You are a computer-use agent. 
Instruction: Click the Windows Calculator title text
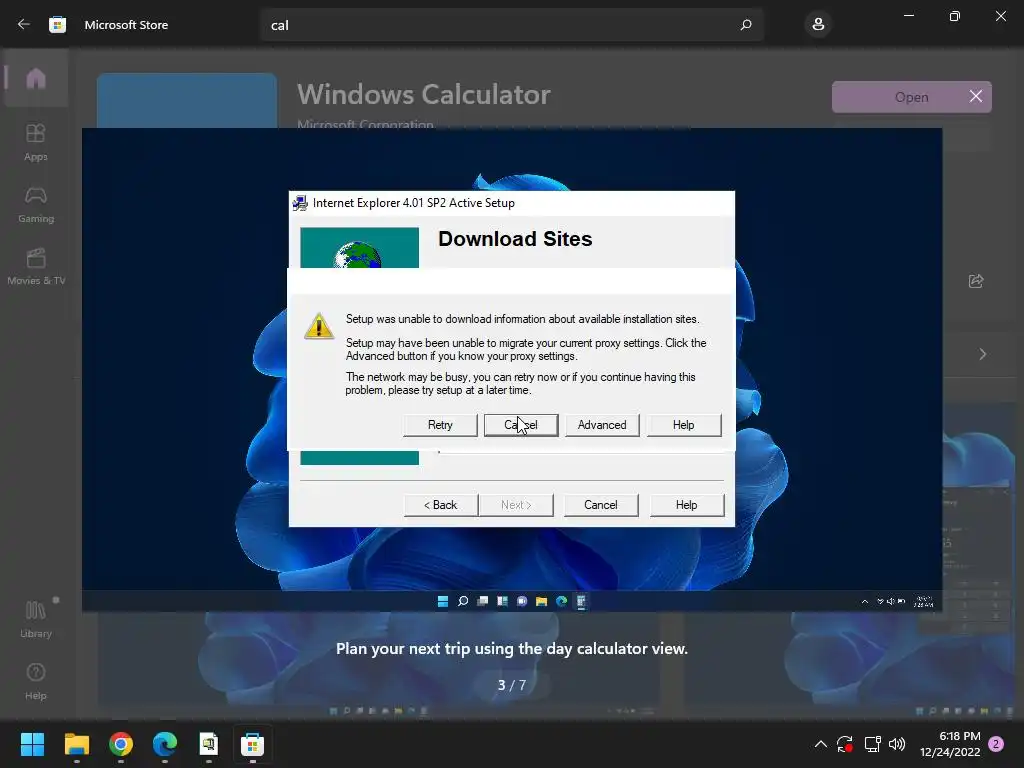tap(424, 95)
